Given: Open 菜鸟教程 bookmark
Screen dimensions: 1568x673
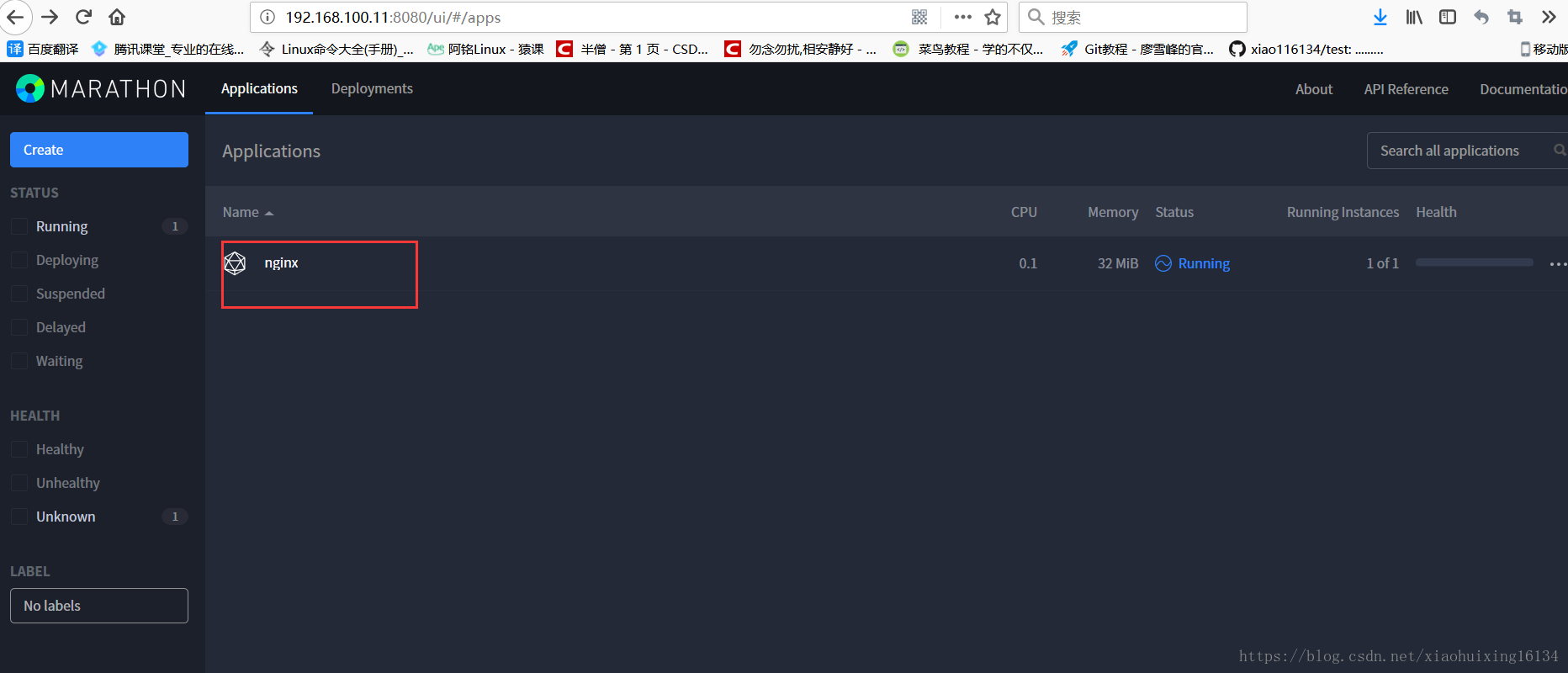Looking at the screenshot, I should point(968,49).
